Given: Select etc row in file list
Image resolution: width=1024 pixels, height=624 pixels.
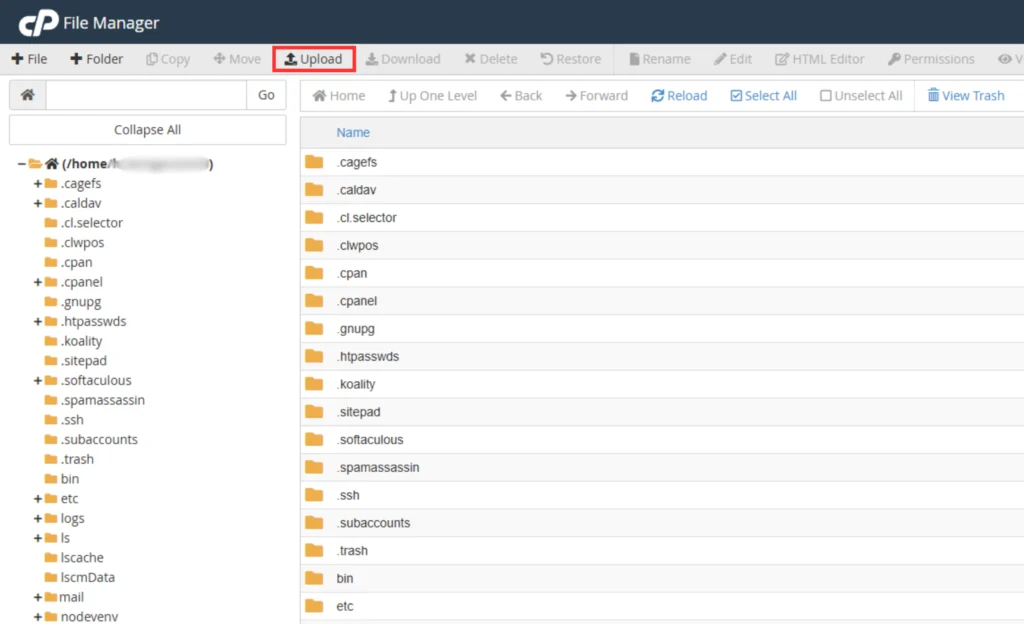Looking at the screenshot, I should pos(662,606).
